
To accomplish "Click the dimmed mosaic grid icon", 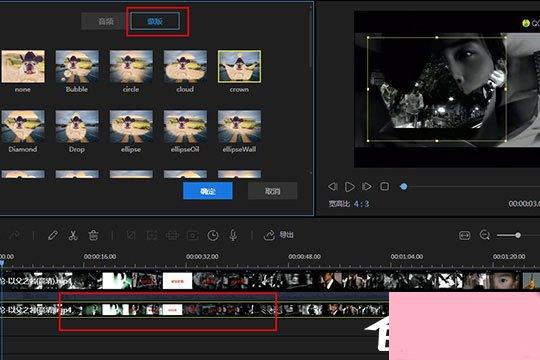I will [172, 235].
